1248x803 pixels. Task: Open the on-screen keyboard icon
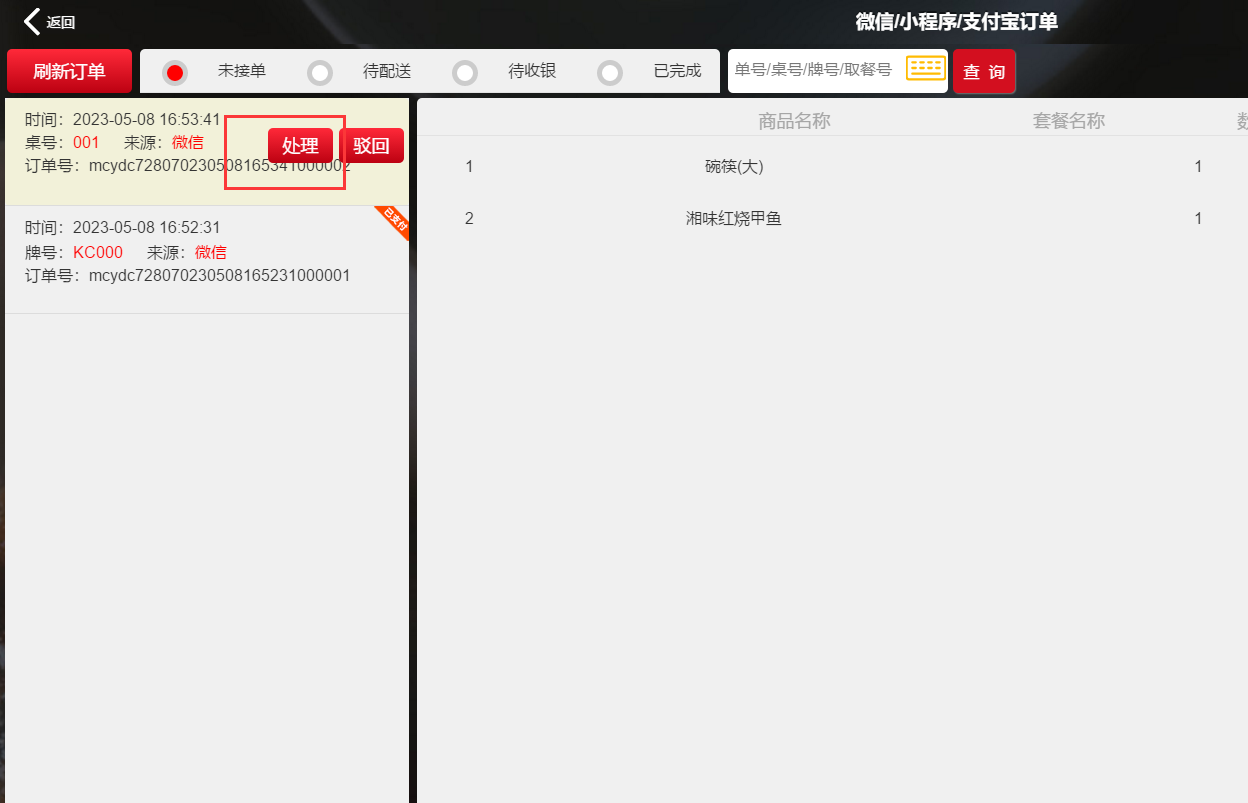point(925,69)
